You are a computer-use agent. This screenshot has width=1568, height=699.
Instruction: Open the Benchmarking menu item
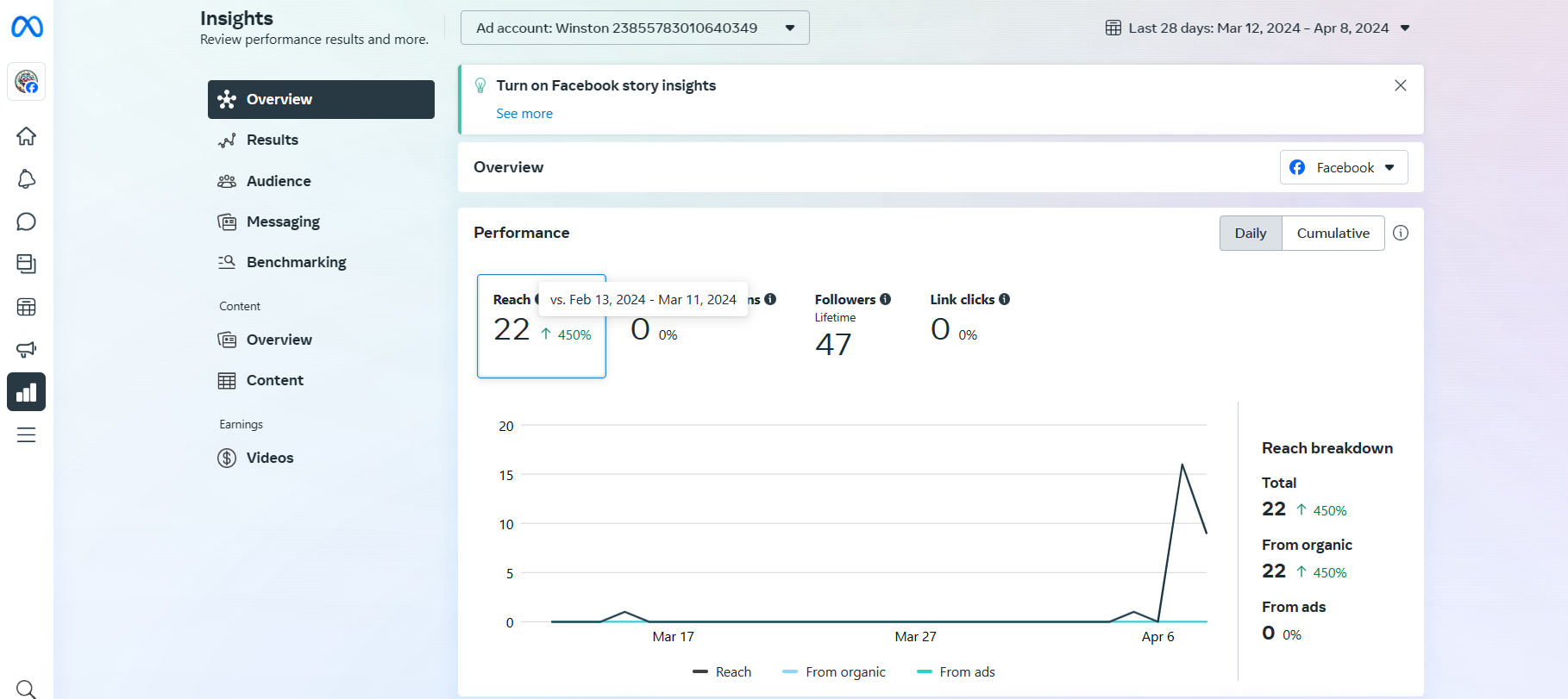[296, 262]
